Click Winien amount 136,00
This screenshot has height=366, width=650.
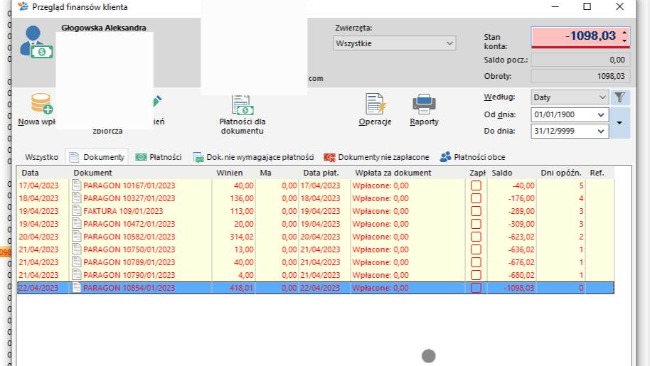click(242, 198)
